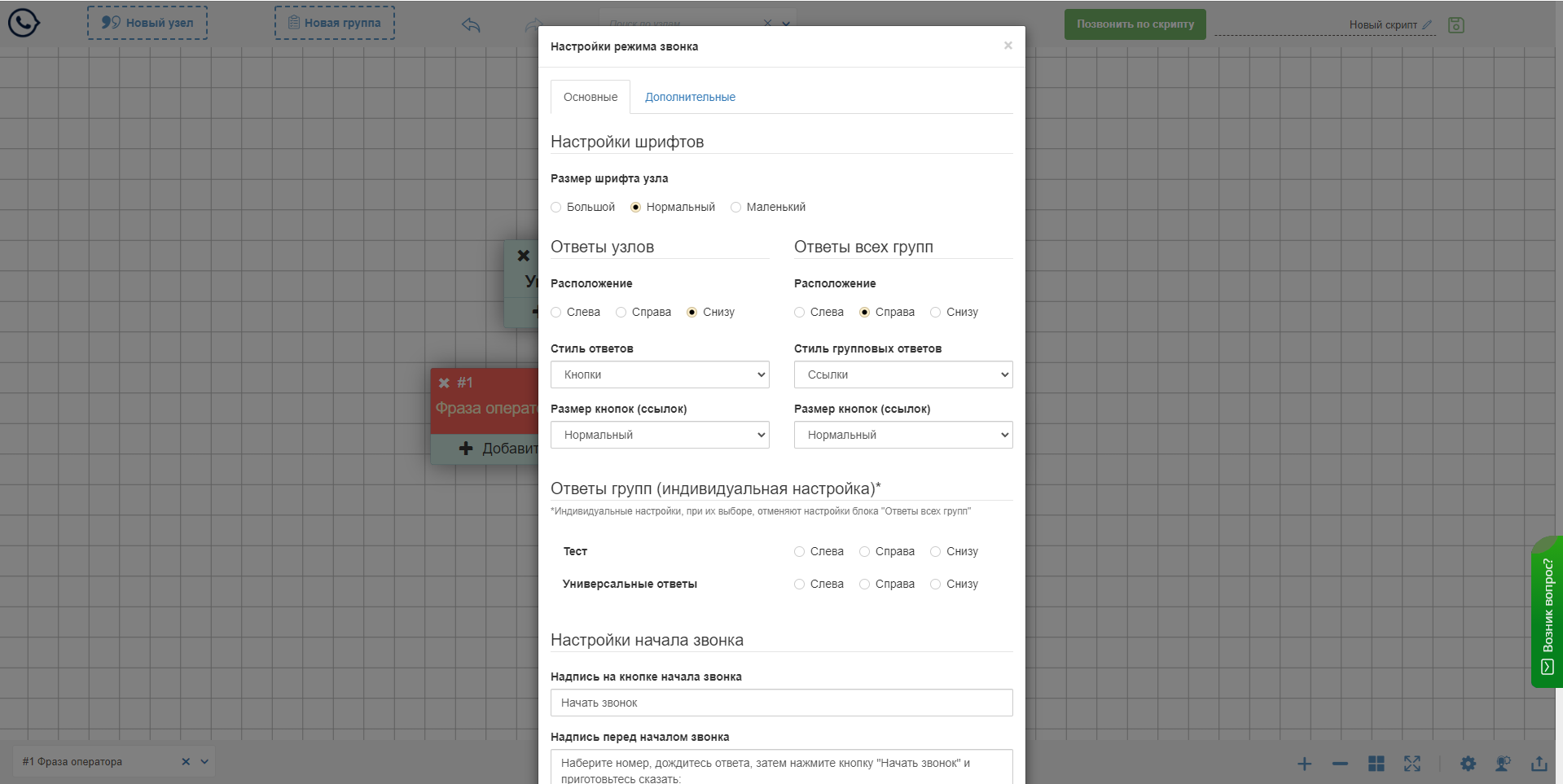This screenshot has width=1563, height=784.
Task: Click the phone logo icon in top-left corner
Action: pyautogui.click(x=24, y=23)
